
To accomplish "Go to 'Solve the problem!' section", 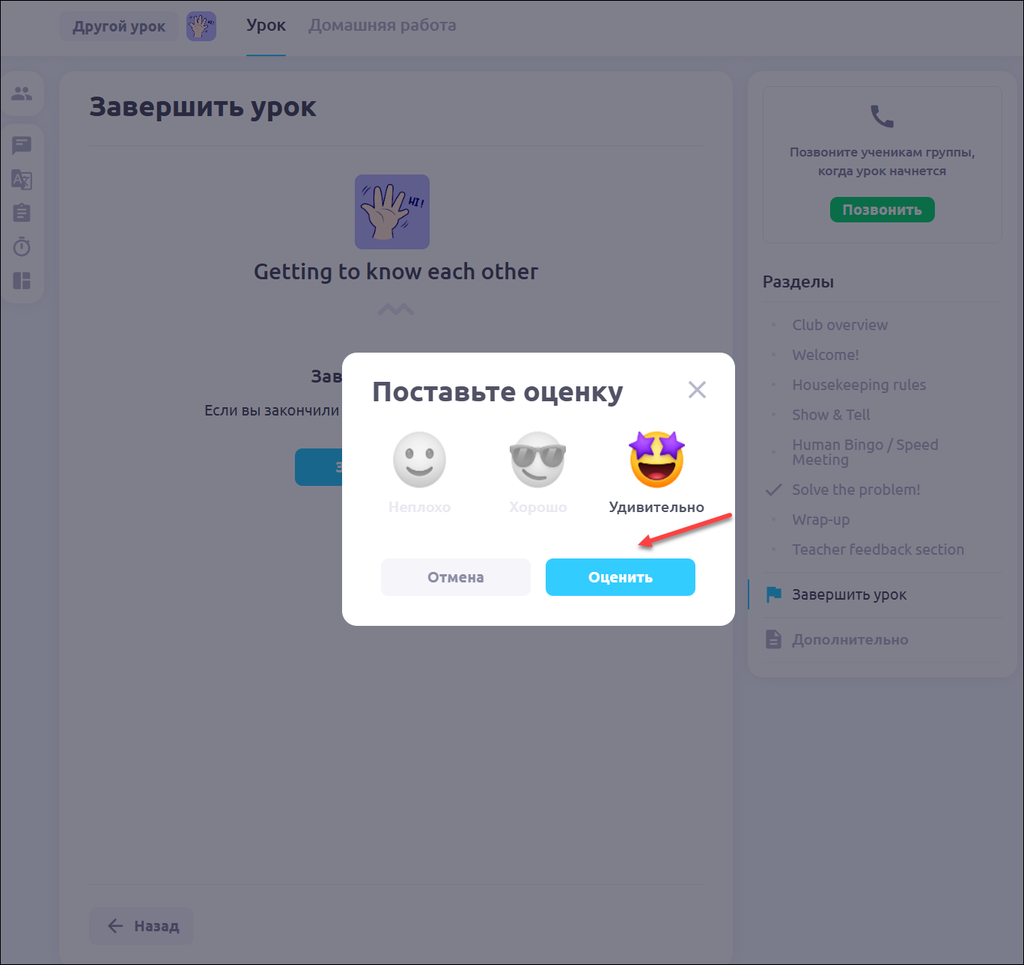I will click(x=856, y=490).
